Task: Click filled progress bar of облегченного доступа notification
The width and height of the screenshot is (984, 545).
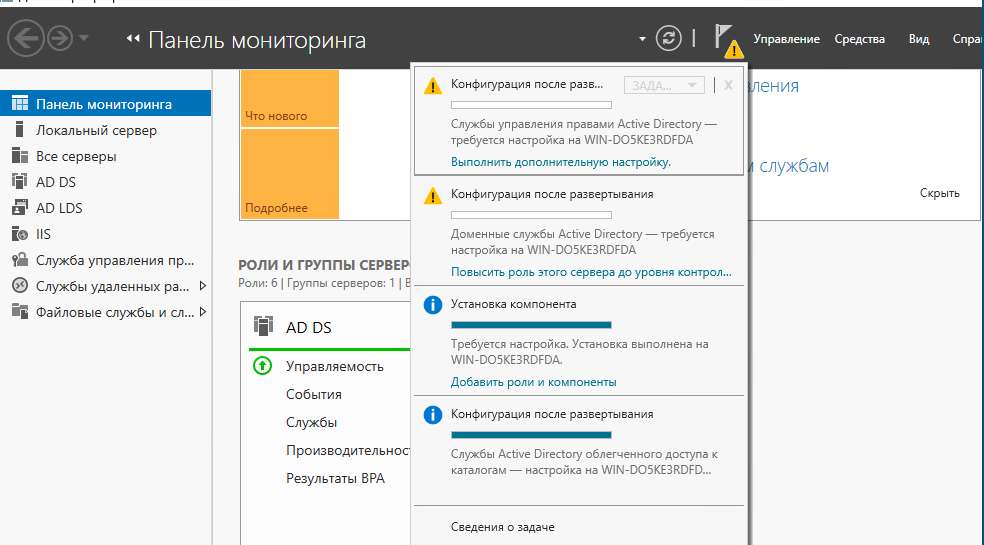Action: (x=531, y=434)
